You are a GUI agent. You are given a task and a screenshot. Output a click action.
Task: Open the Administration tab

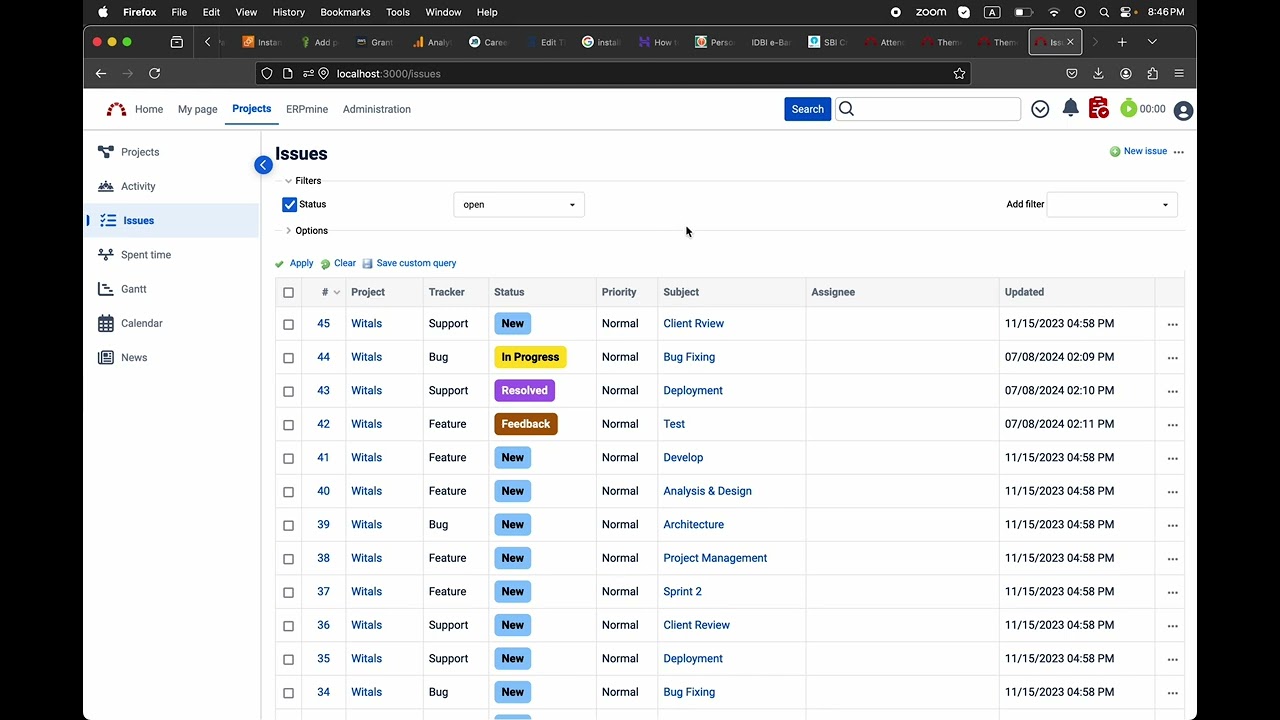tap(377, 109)
